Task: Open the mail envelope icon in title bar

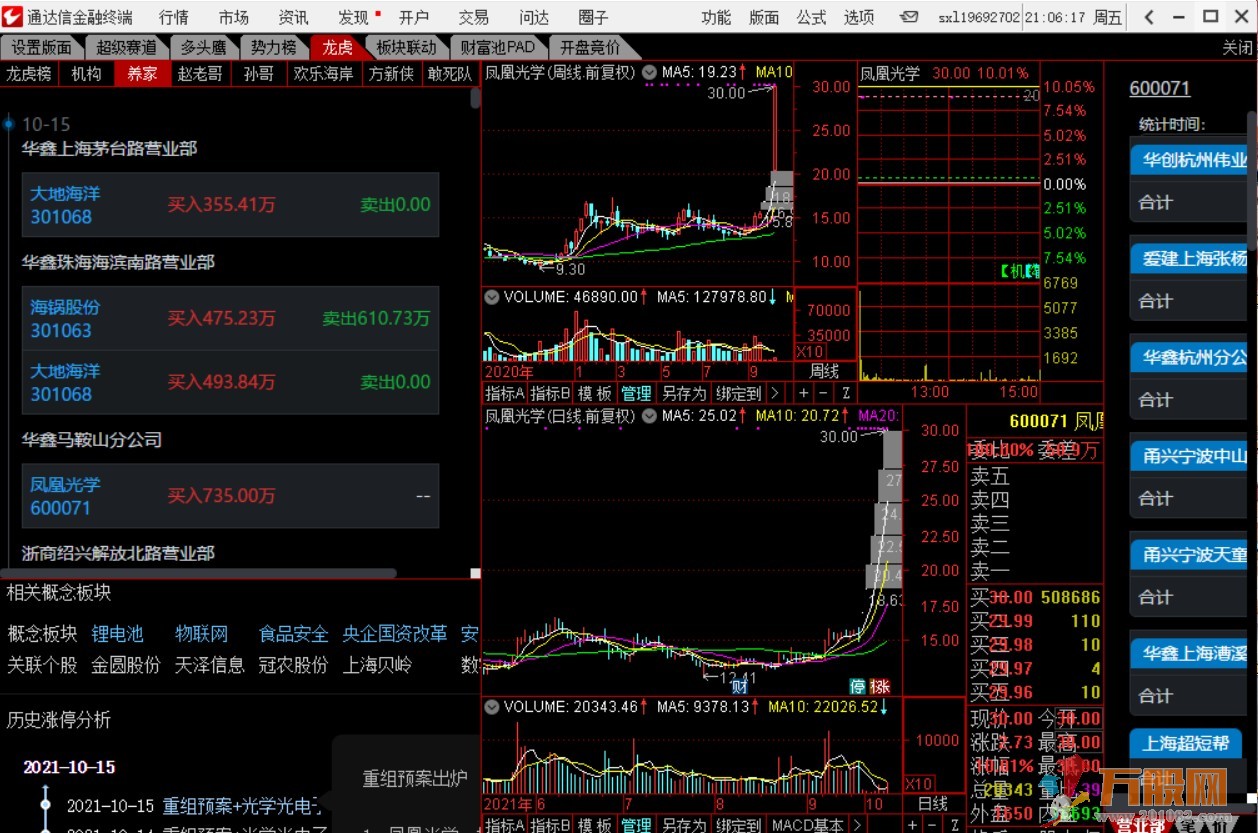Action: pyautogui.click(x=909, y=17)
